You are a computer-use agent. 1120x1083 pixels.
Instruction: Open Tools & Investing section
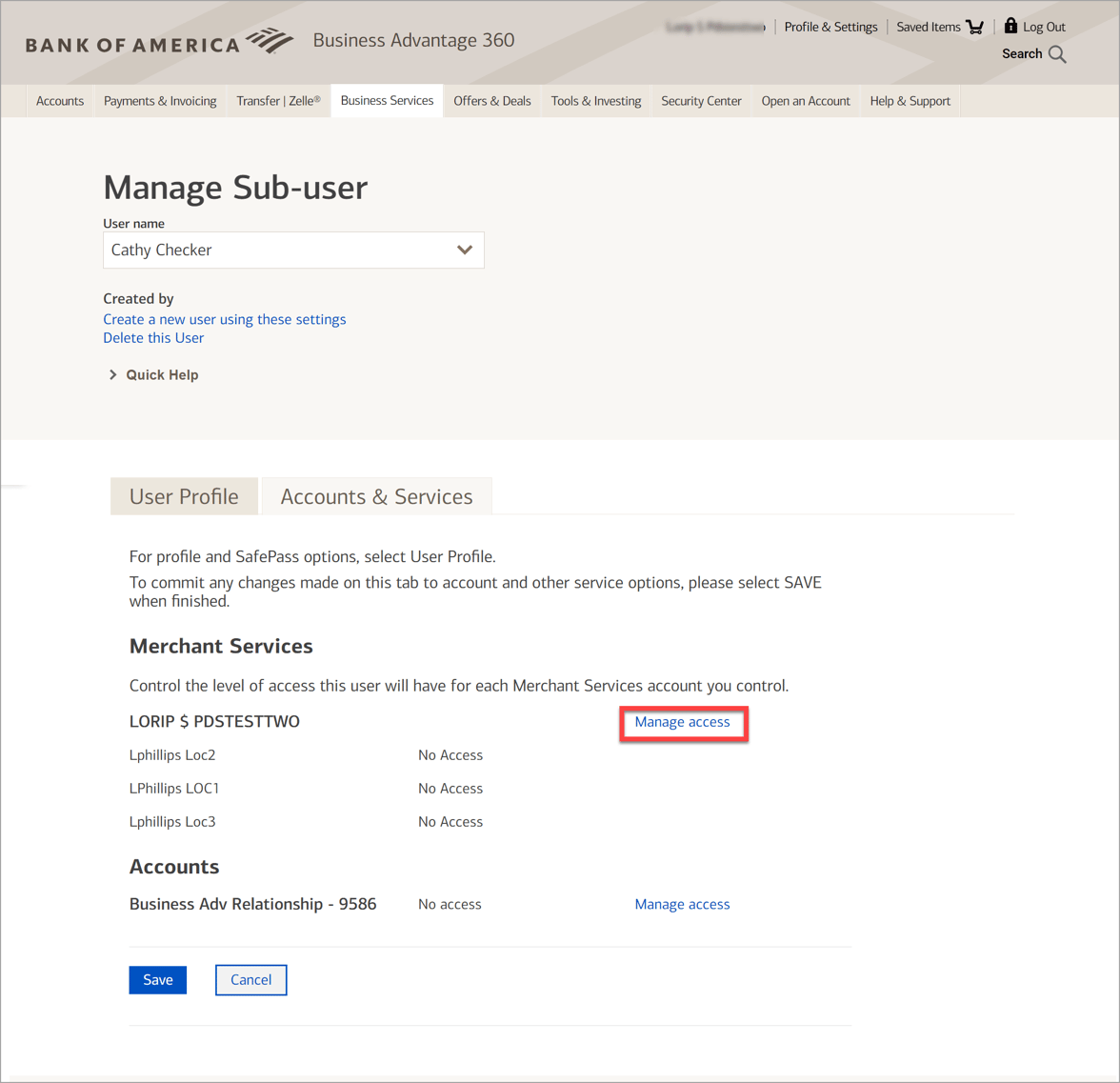(595, 100)
